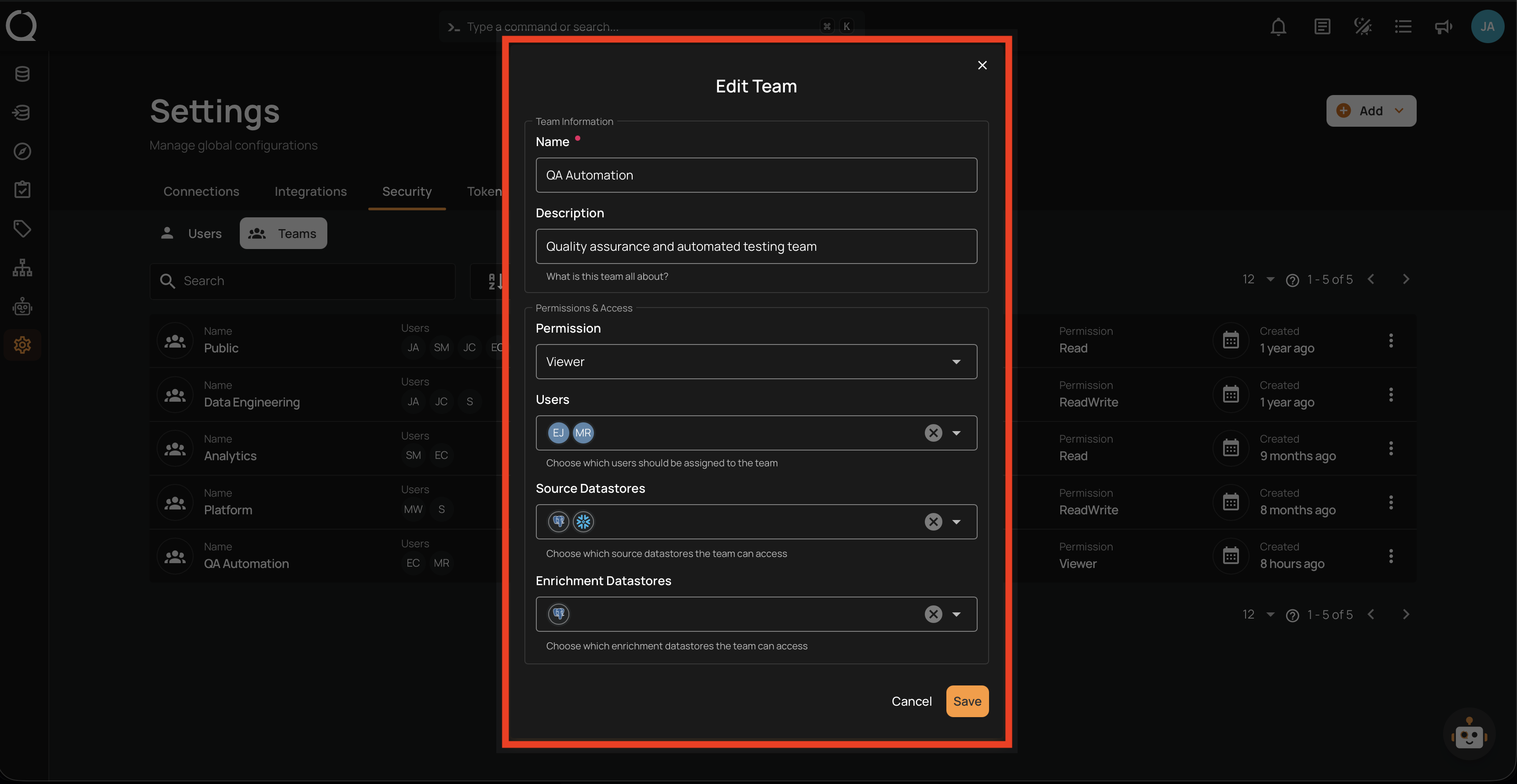The width and height of the screenshot is (1517, 784).
Task: Click the sort A-Z icon beside search
Action: (495, 282)
